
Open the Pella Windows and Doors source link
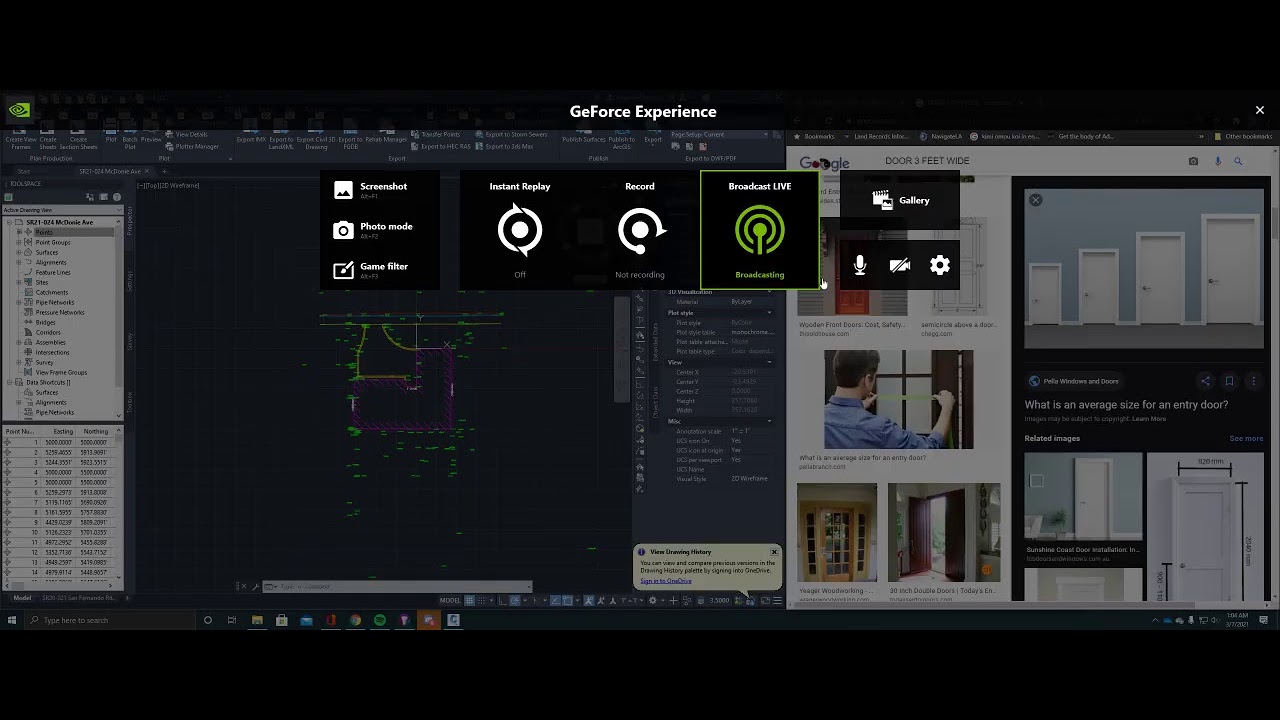click(x=1080, y=381)
